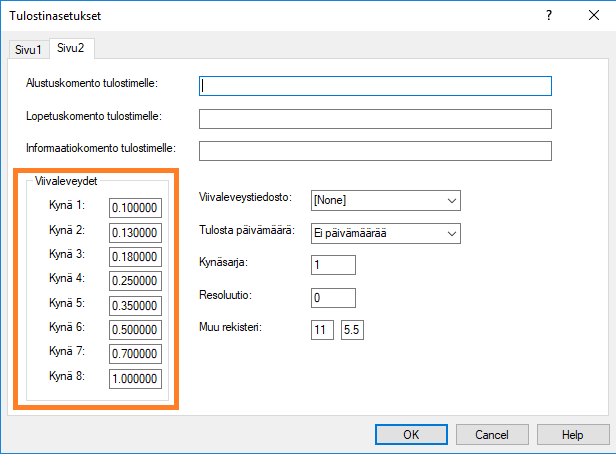The height and width of the screenshot is (454, 616).
Task: Click the question mark help icon
Action: coord(548,16)
